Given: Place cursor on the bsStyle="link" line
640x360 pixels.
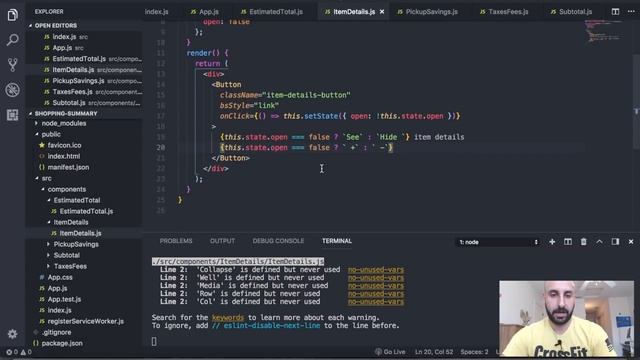Looking at the screenshot, I should [x=249, y=105].
